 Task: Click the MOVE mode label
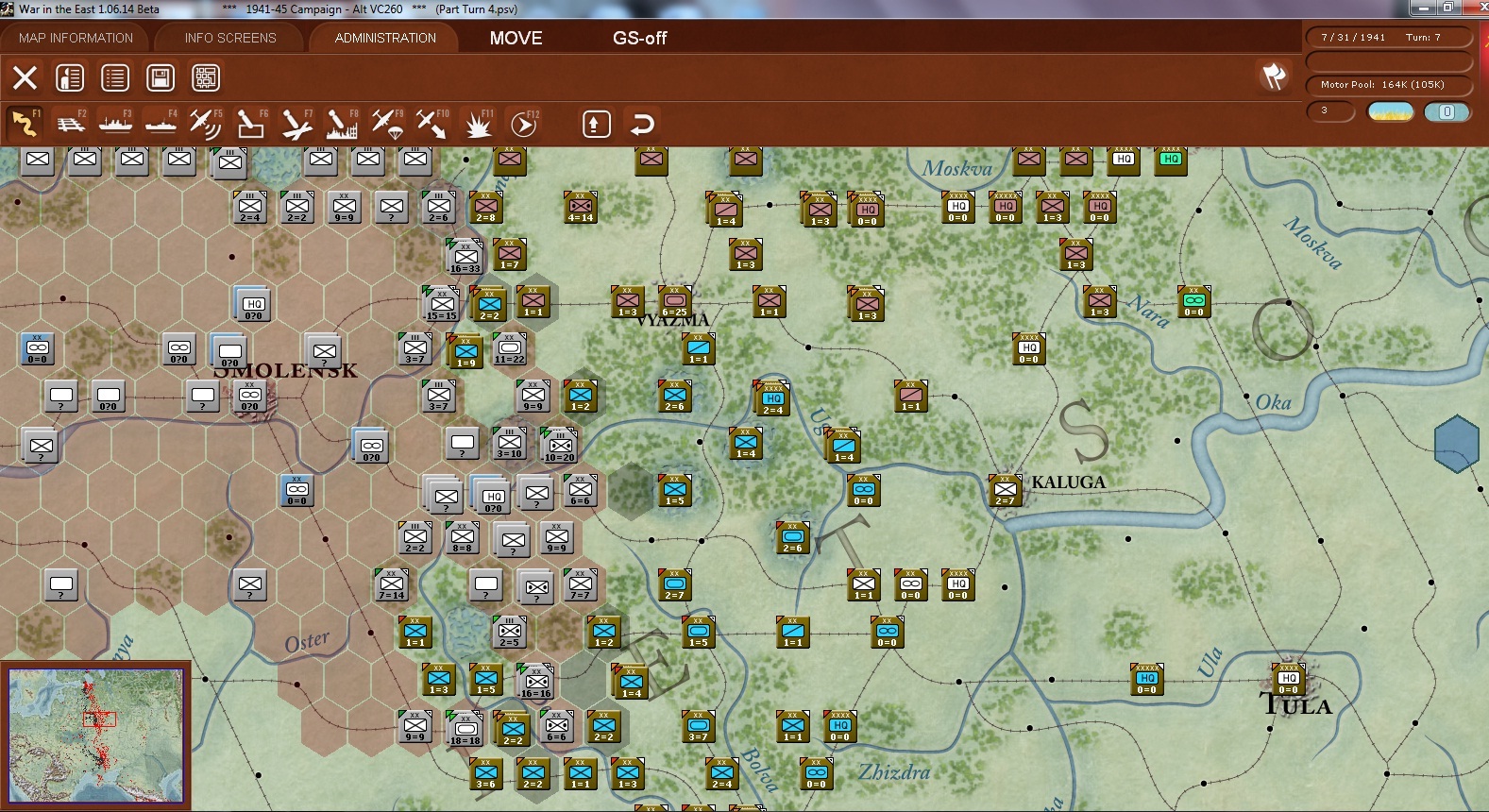point(516,38)
